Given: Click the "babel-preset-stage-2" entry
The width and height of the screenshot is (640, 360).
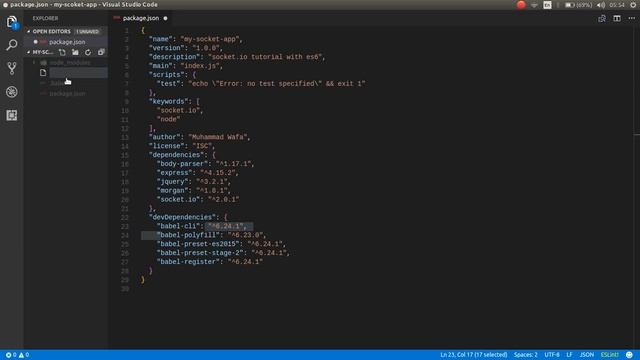Looking at the screenshot, I should tap(200, 253).
